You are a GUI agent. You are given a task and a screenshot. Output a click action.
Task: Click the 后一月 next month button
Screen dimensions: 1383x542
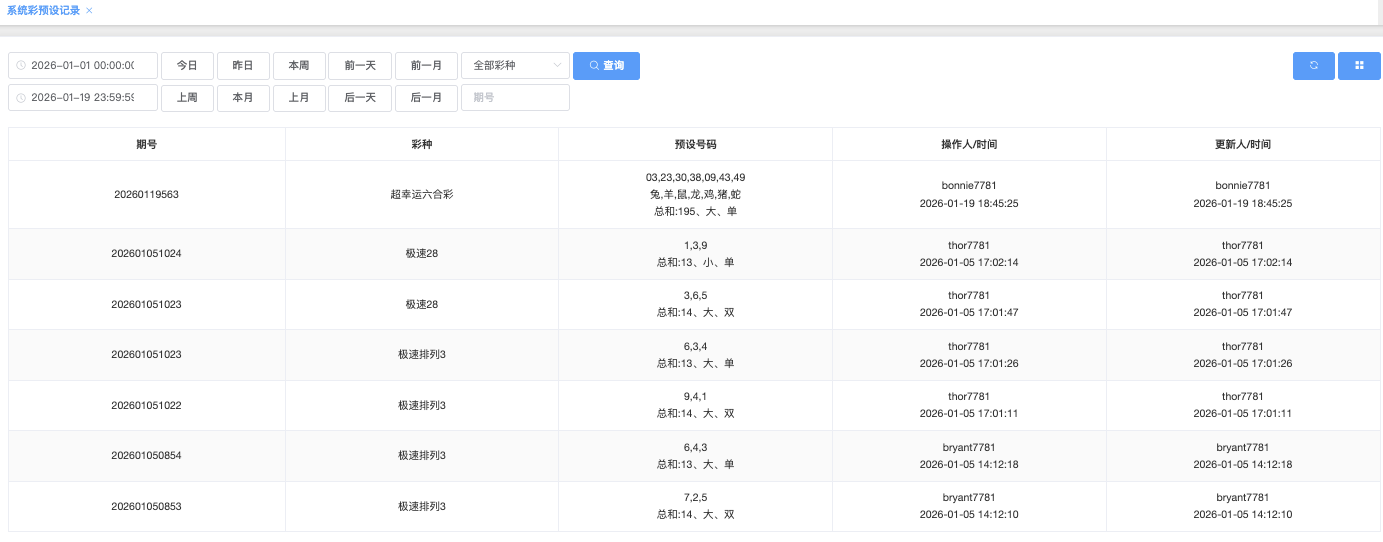pyautogui.click(x=426, y=98)
